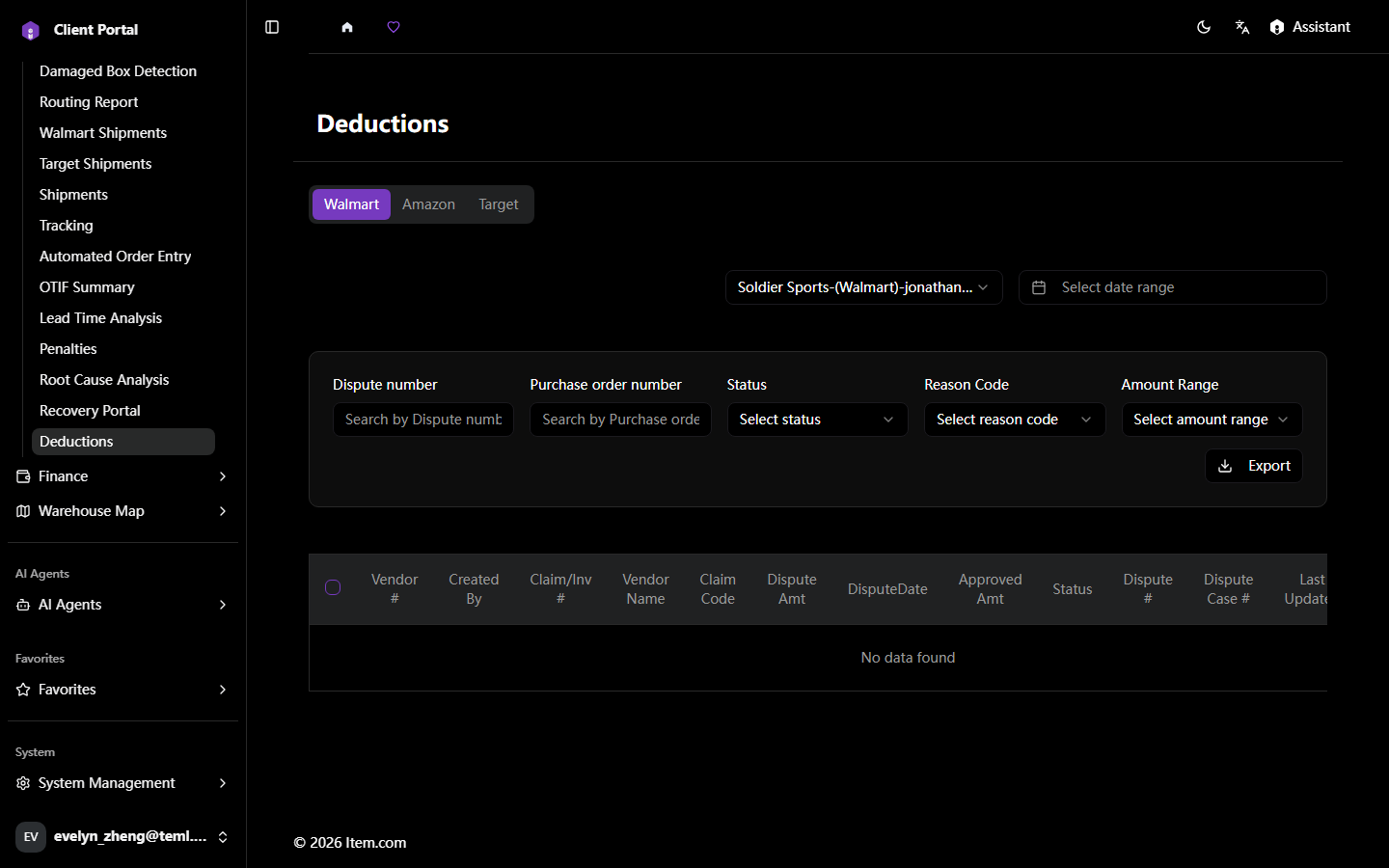The image size is (1389, 868).
Task: Click the Assistant icon in header
Action: (x=1277, y=27)
